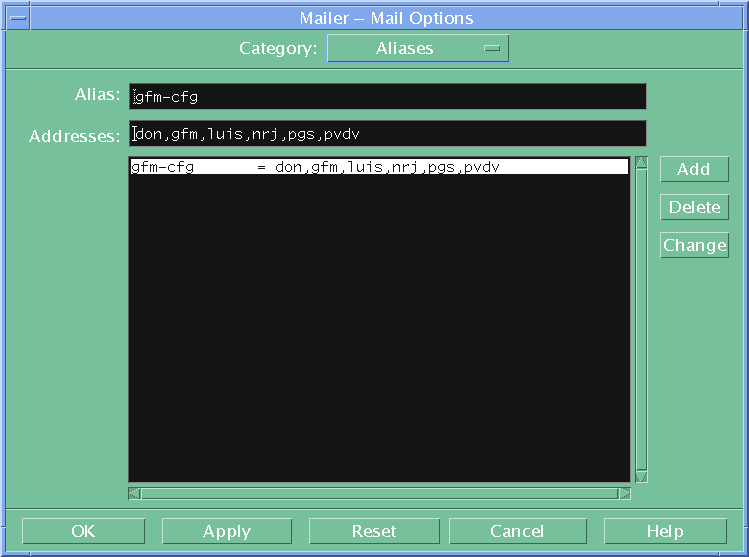Viewport: 749px width, 557px height.
Task: Cancel the Mail Options dialog
Action: (x=517, y=531)
